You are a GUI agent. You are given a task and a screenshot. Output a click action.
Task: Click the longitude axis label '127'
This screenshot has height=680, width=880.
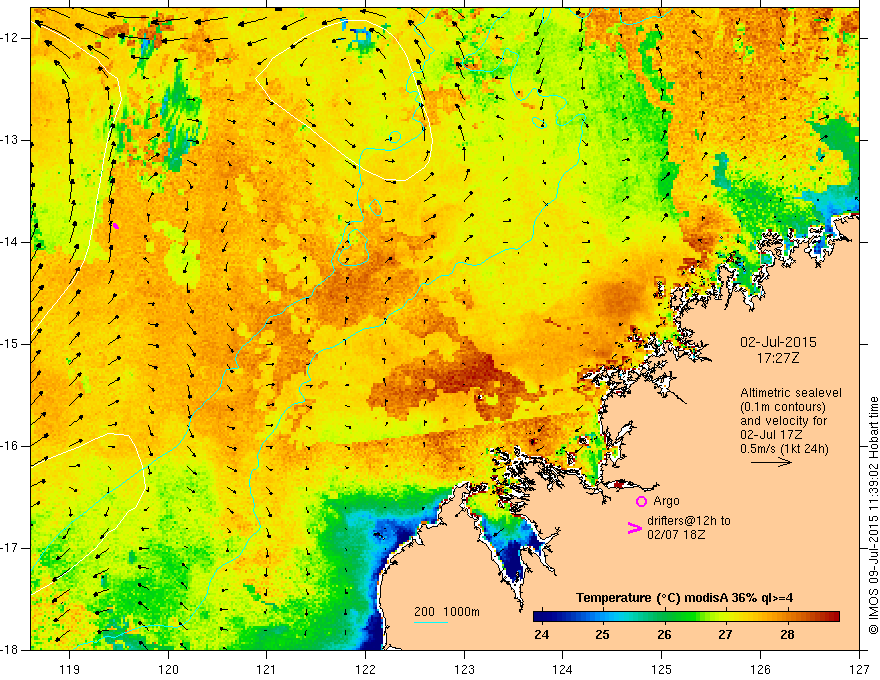(x=859, y=669)
